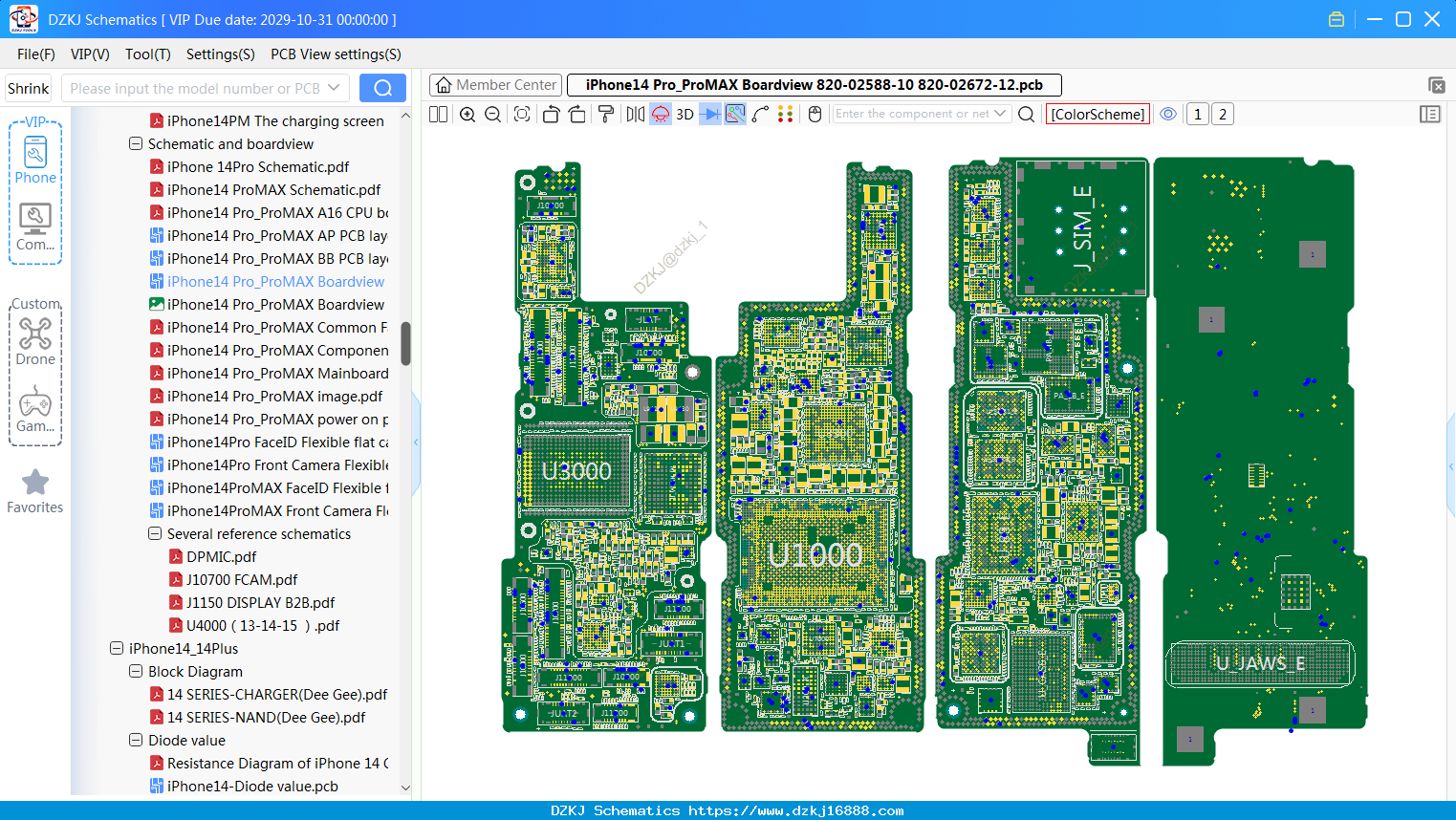The width and height of the screenshot is (1456, 820).
Task: Toggle 3D view mode
Action: 685,115
